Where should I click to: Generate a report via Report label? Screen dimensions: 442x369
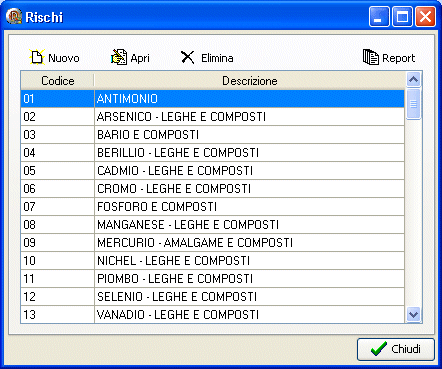click(398, 58)
